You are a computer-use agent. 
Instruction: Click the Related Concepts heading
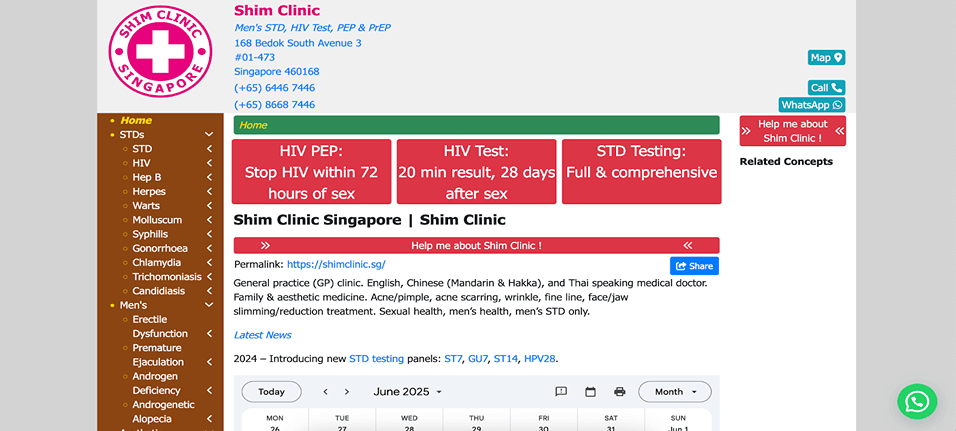click(x=786, y=162)
